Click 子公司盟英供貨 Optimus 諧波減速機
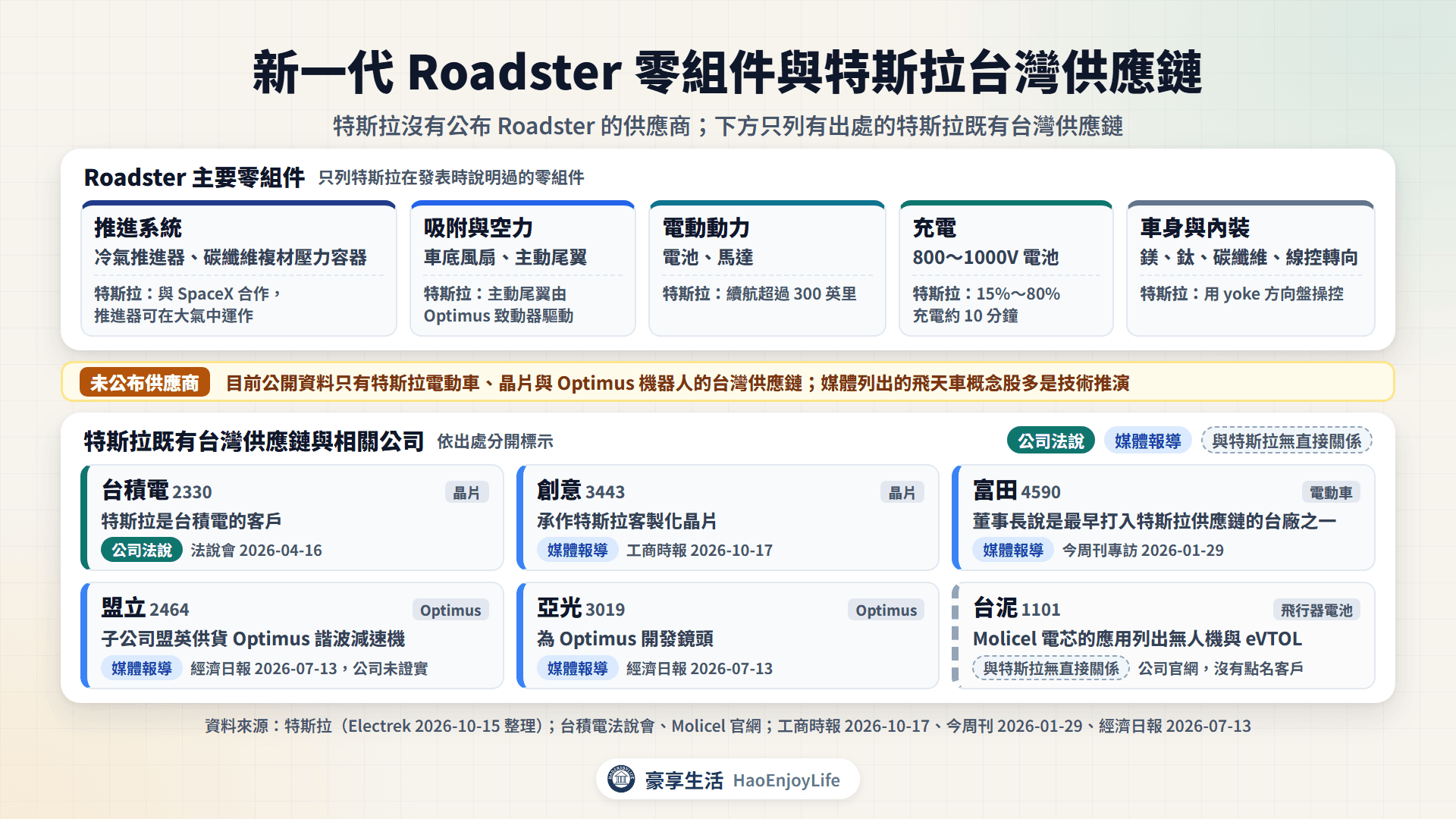The height and width of the screenshot is (819, 1456). click(x=253, y=639)
